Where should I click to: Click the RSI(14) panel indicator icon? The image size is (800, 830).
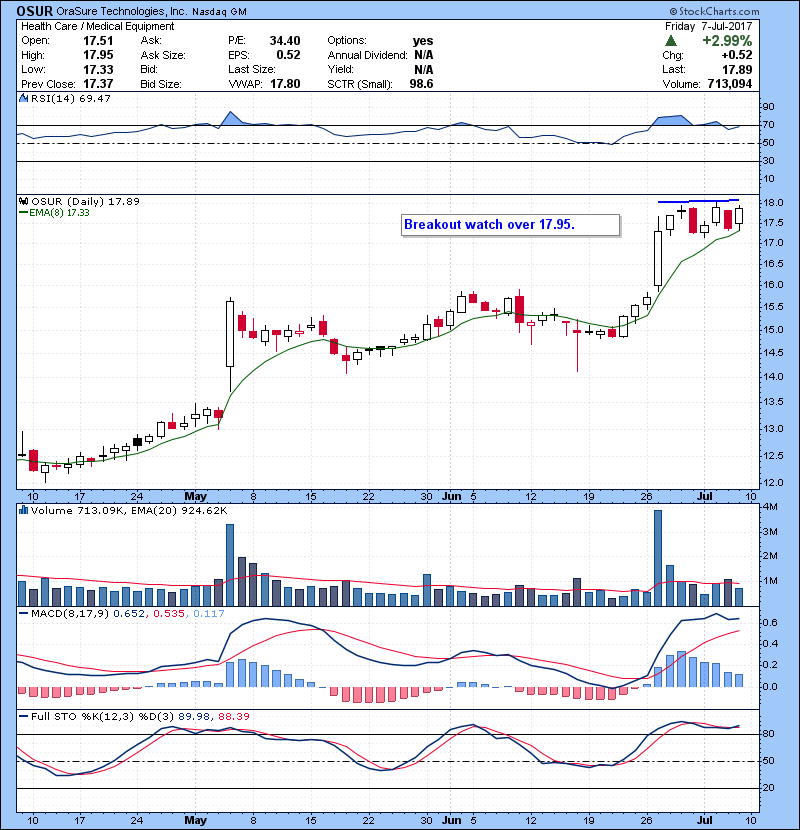(23, 98)
